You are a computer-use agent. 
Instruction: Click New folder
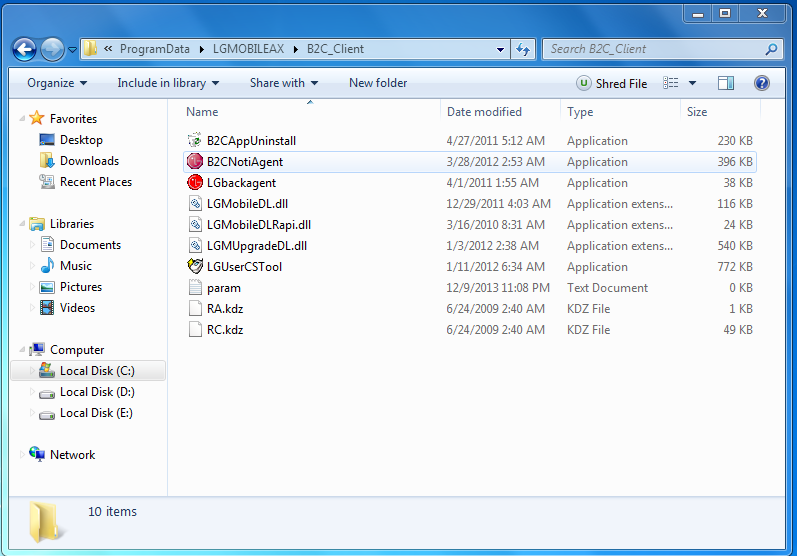[378, 83]
